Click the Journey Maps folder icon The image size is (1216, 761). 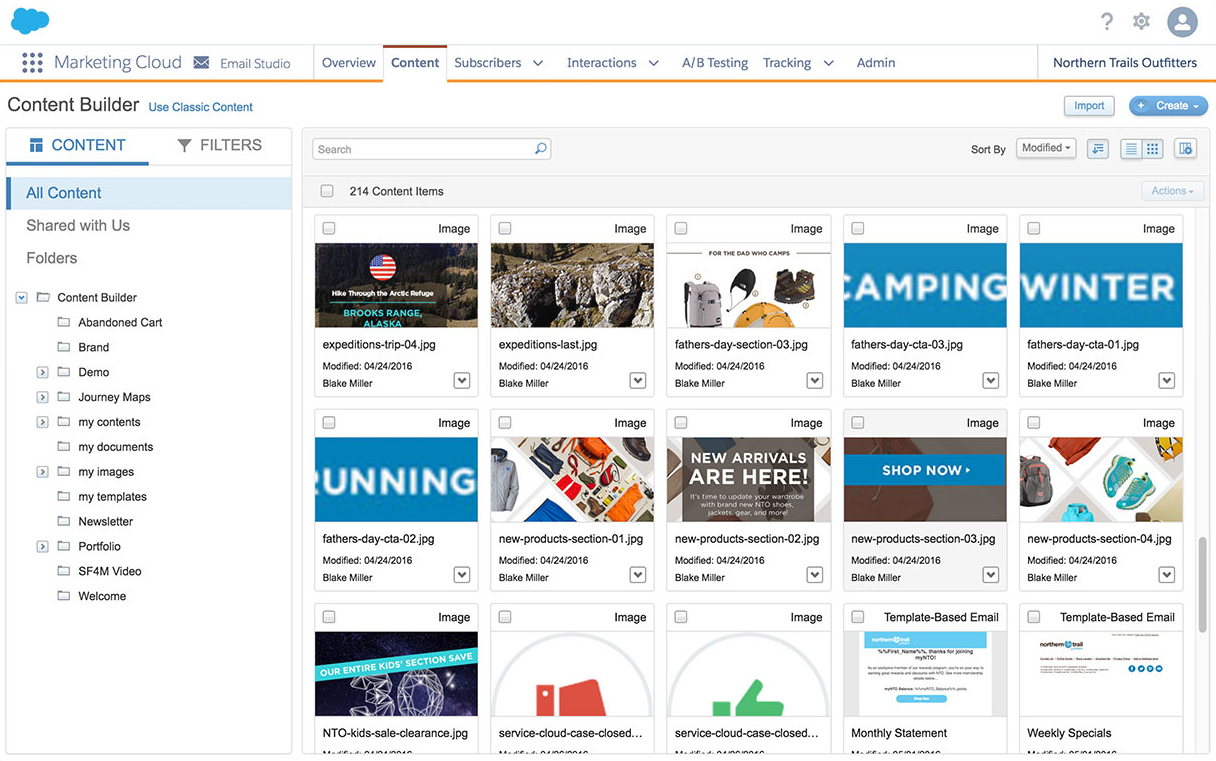pos(64,397)
